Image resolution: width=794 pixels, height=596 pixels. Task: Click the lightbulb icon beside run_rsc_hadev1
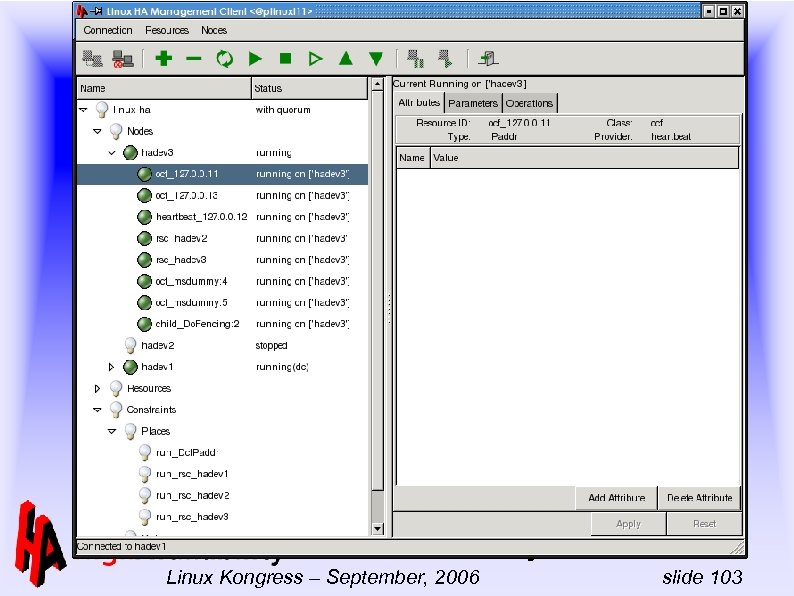145,474
